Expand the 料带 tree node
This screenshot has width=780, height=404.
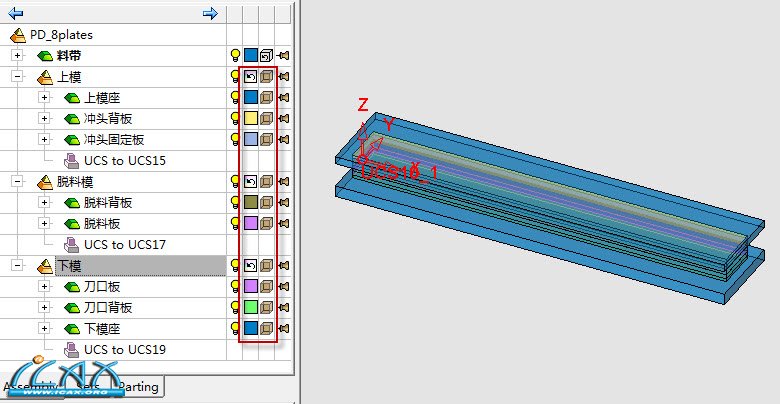17,55
